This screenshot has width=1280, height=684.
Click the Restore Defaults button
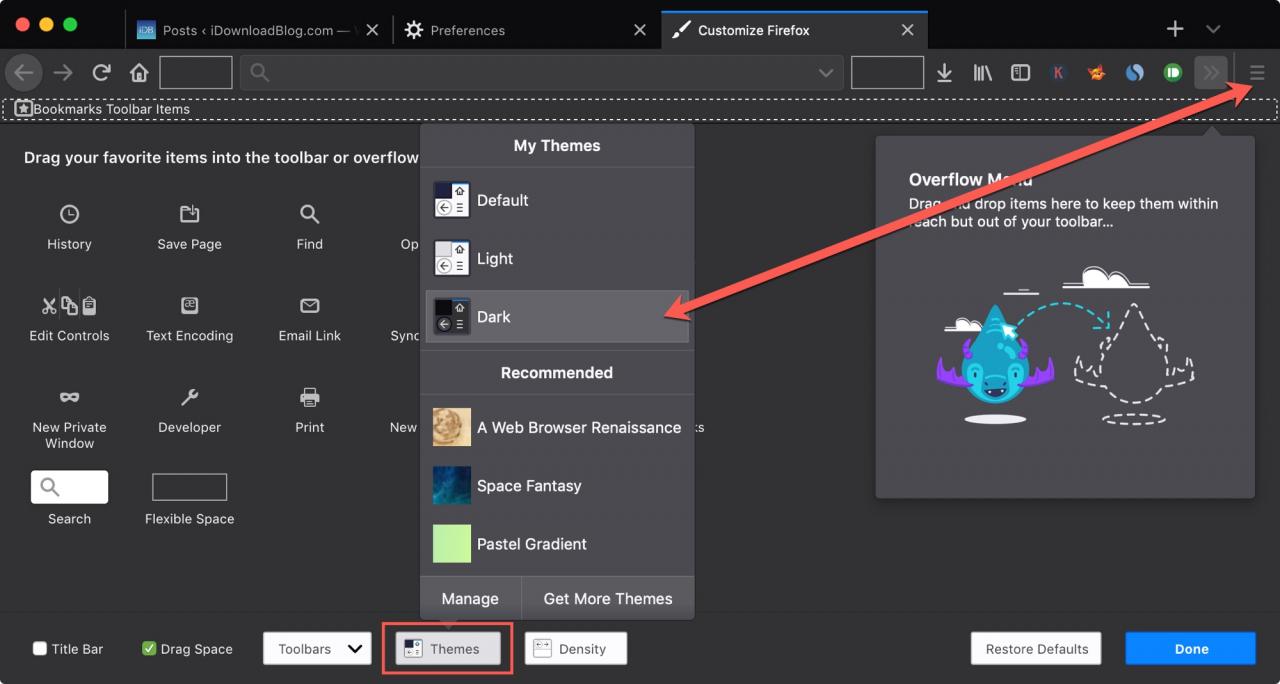click(x=1036, y=648)
